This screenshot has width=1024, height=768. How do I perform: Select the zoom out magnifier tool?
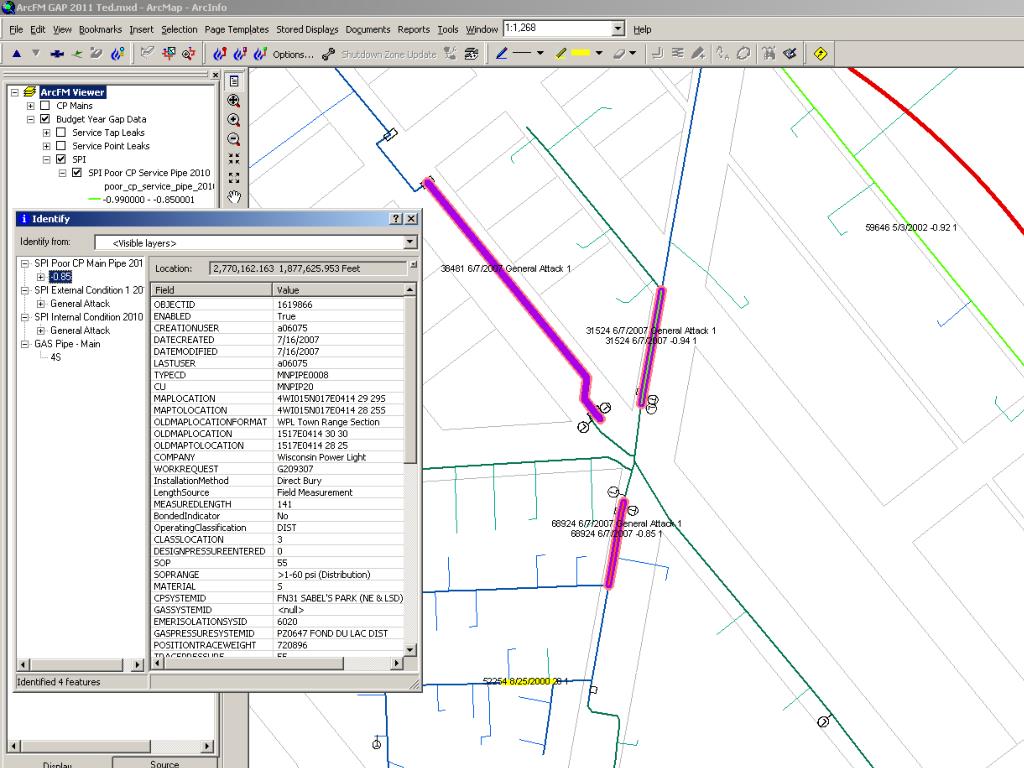[234, 139]
